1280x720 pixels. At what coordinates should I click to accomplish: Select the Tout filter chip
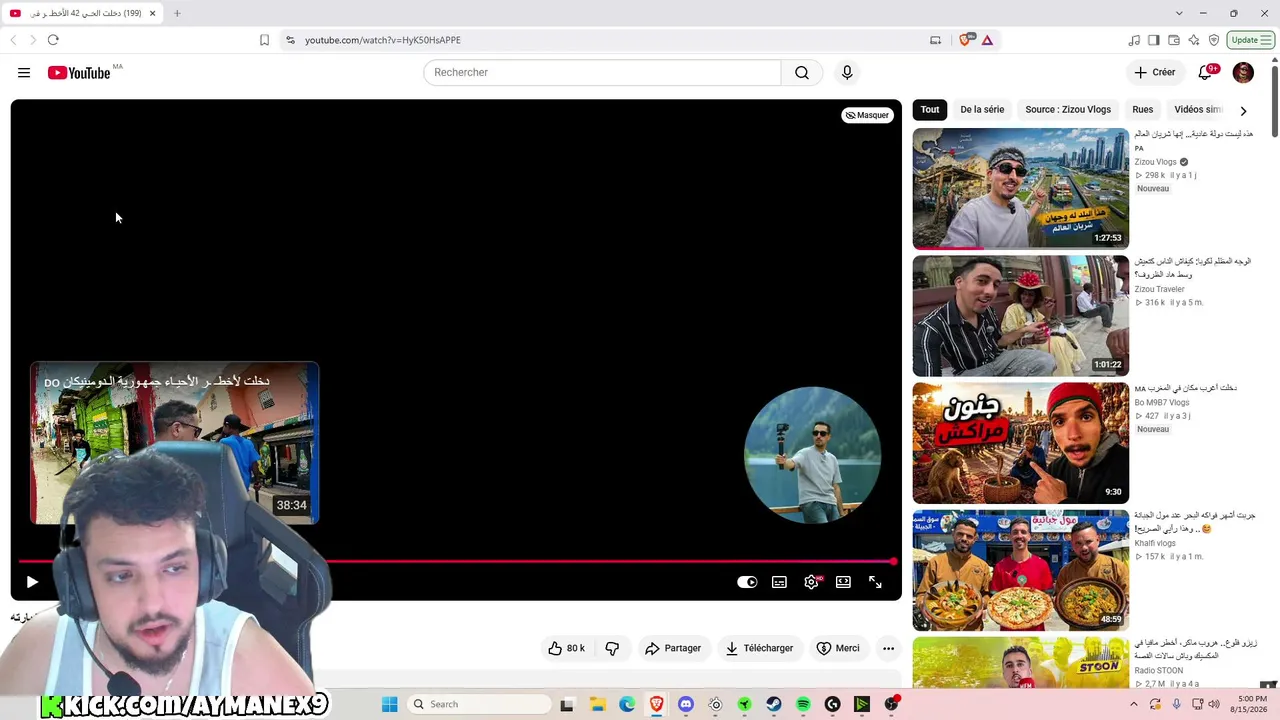[x=930, y=110]
